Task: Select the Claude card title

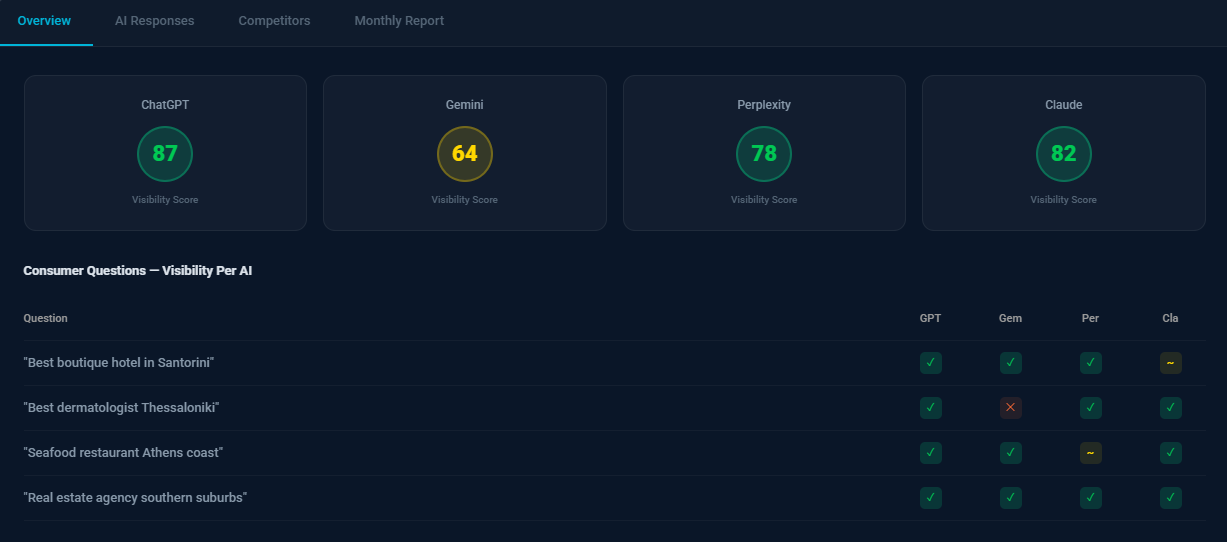Action: pyautogui.click(x=1064, y=105)
